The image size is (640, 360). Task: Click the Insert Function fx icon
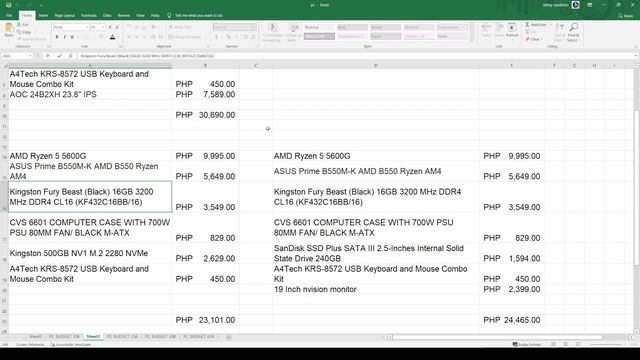[x=70, y=56]
